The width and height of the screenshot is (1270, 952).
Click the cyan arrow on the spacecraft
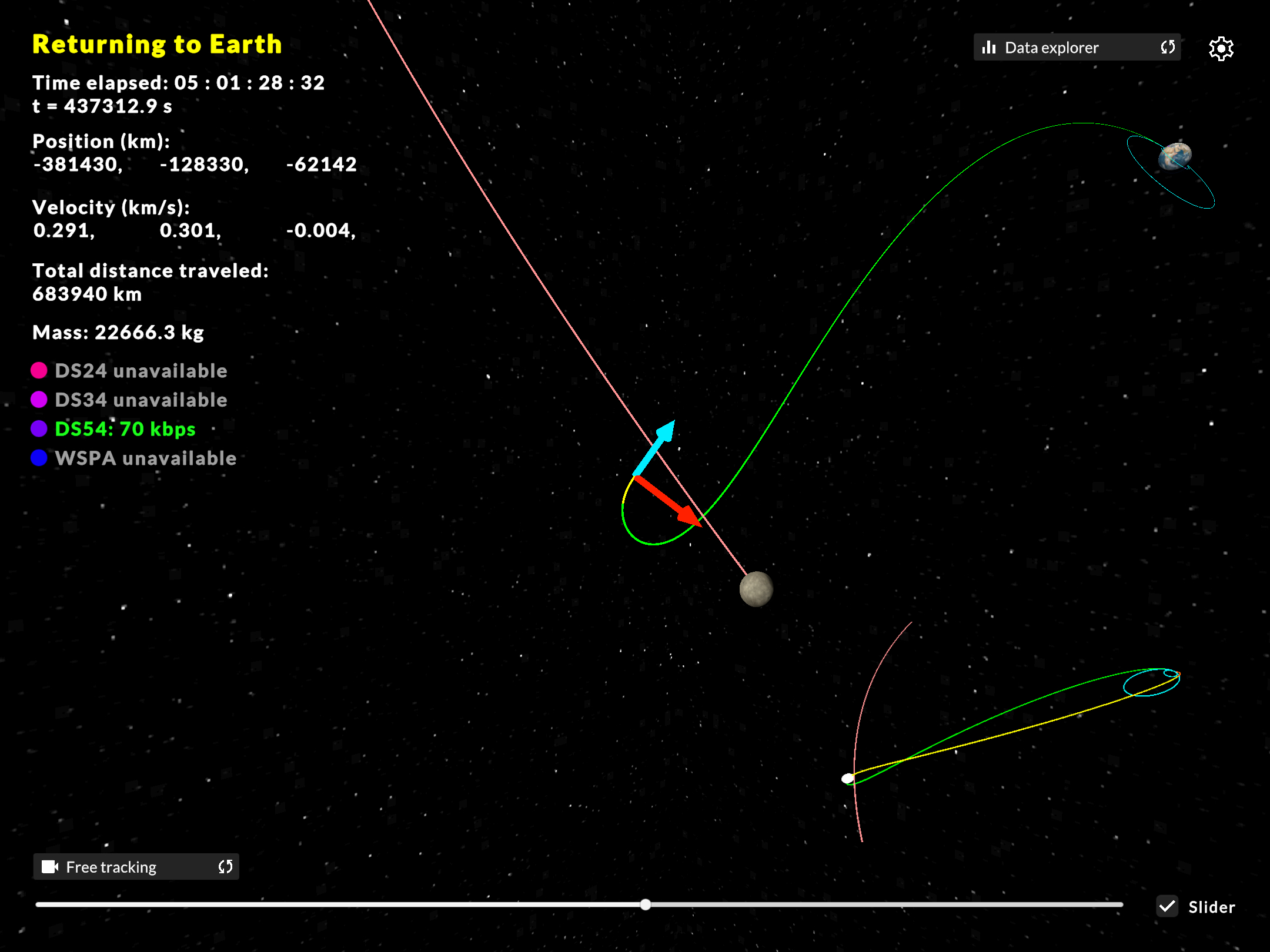(654, 448)
